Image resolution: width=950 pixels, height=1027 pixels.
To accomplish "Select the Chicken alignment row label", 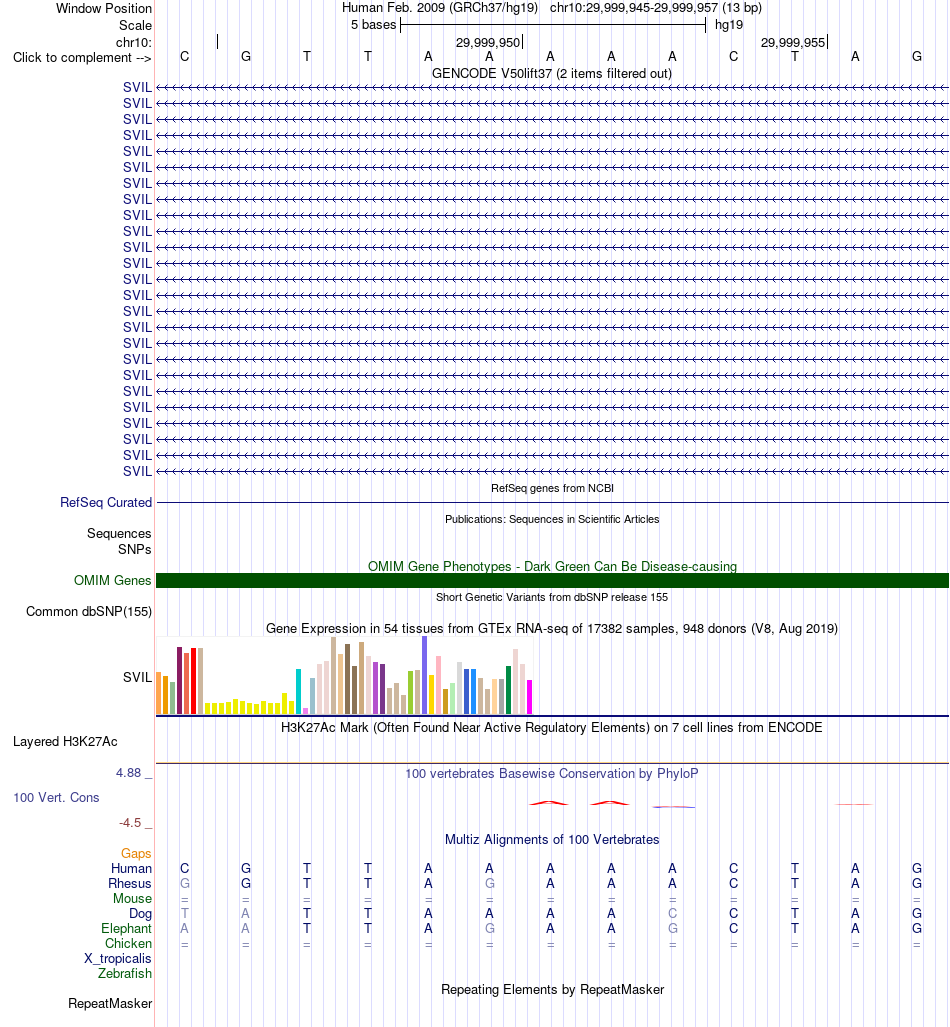I will [128, 944].
